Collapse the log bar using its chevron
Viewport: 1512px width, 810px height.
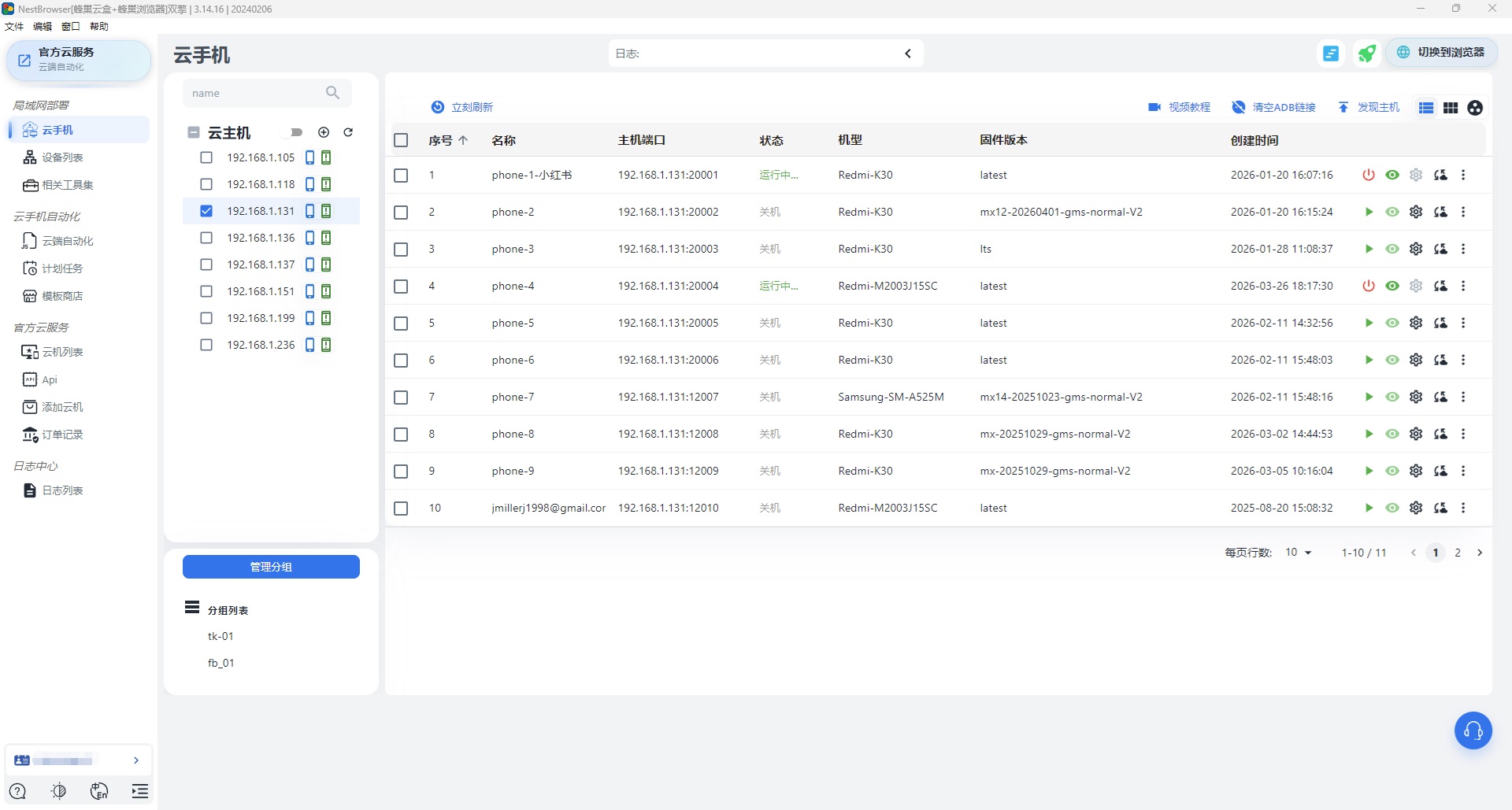pos(908,54)
